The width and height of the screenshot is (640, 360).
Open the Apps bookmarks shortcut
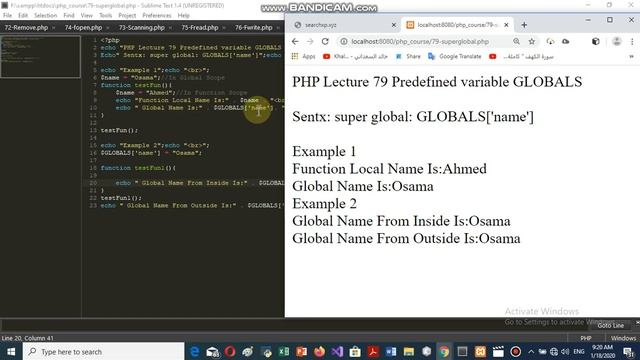click(x=303, y=56)
